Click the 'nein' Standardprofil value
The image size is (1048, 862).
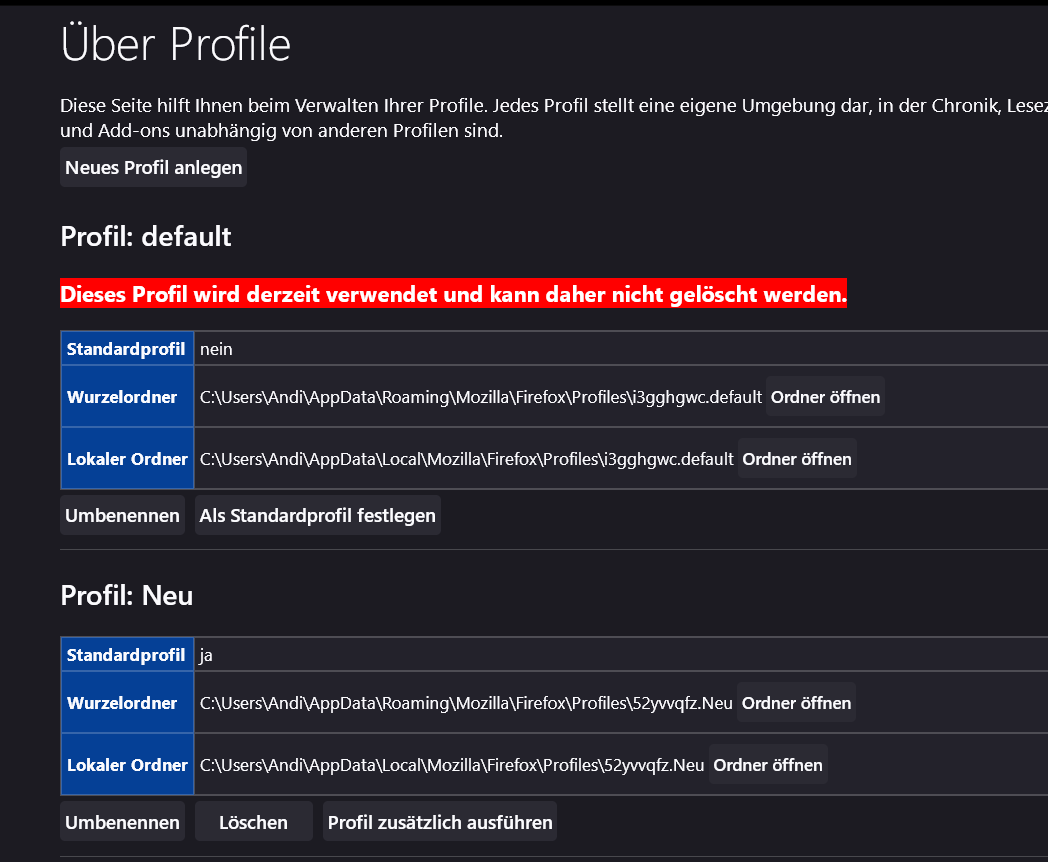click(x=216, y=349)
